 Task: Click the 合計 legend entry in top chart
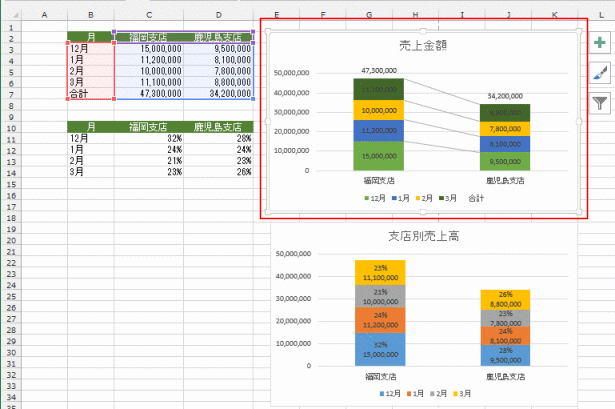pos(476,198)
